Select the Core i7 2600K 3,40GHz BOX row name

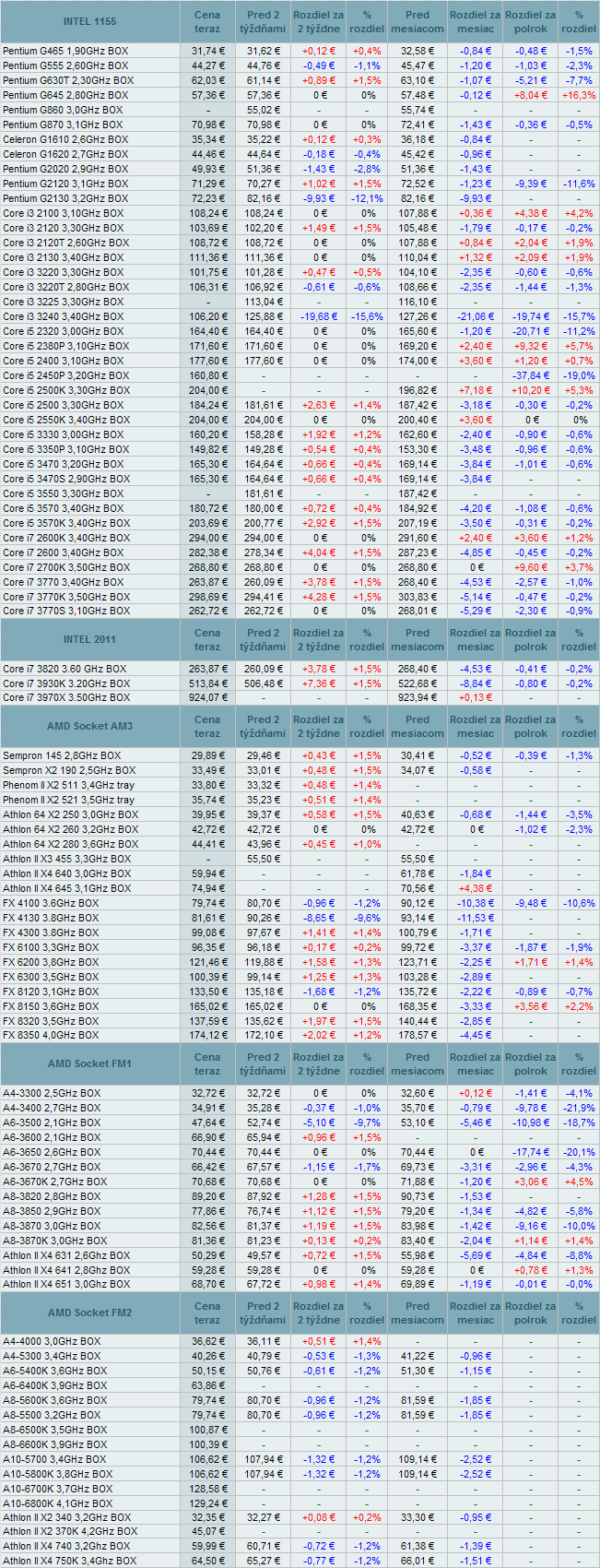[66, 538]
